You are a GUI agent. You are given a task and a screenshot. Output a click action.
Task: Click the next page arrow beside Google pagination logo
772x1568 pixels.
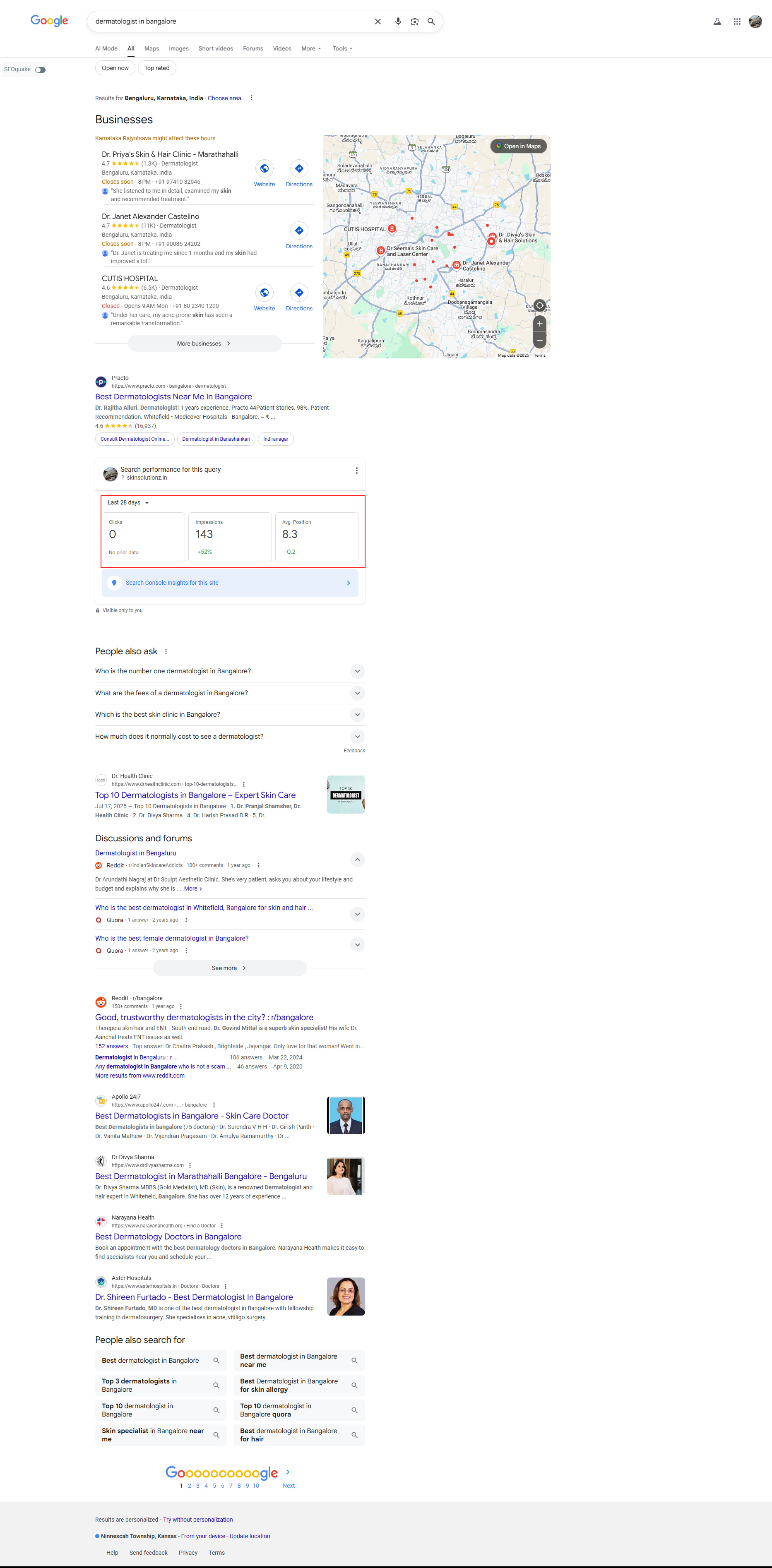click(x=288, y=1472)
